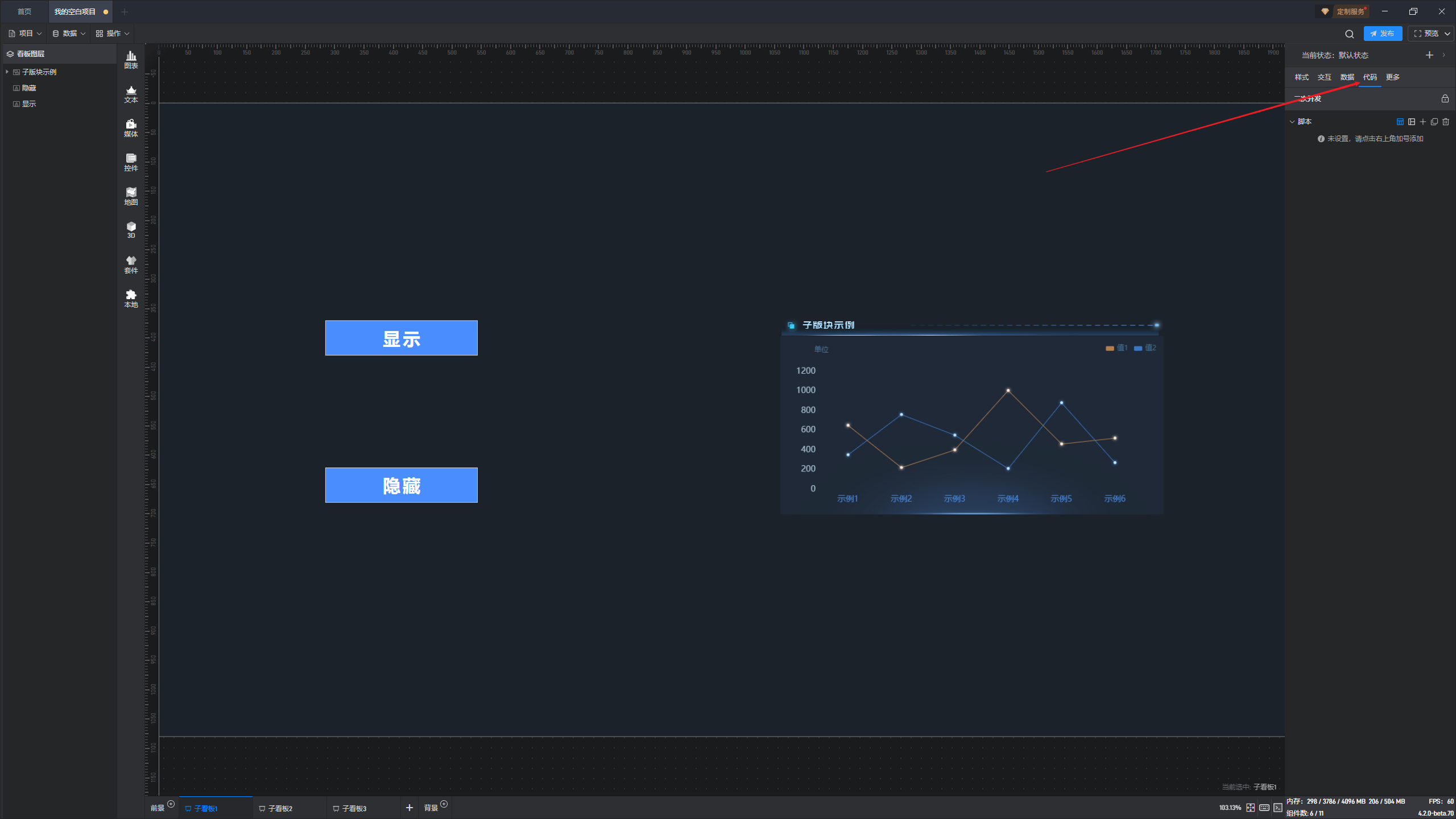Collapse the 脚本 section chevron
The image size is (1456, 819).
1292,122
